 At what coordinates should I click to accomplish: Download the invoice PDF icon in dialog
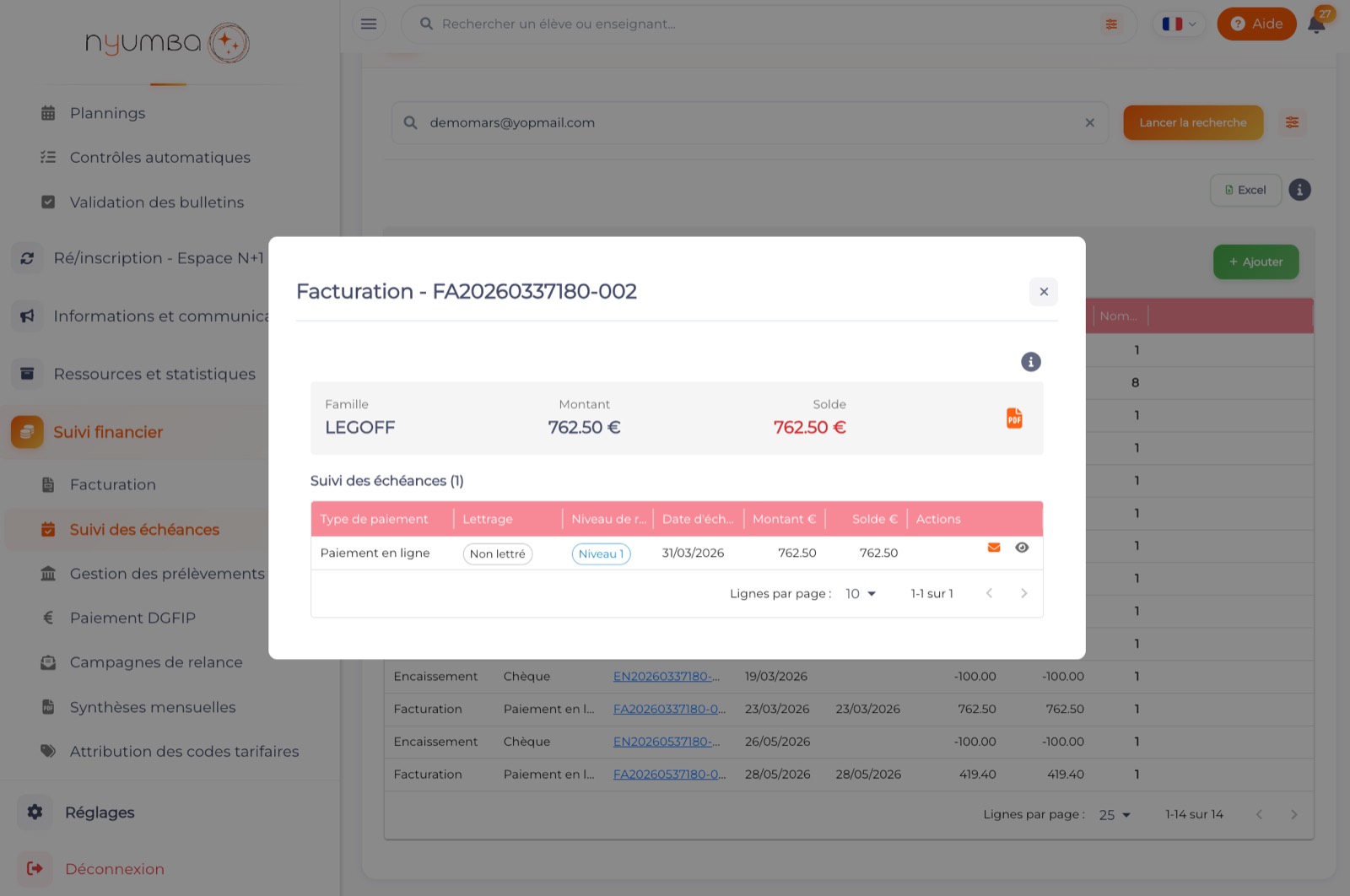pos(1014,418)
